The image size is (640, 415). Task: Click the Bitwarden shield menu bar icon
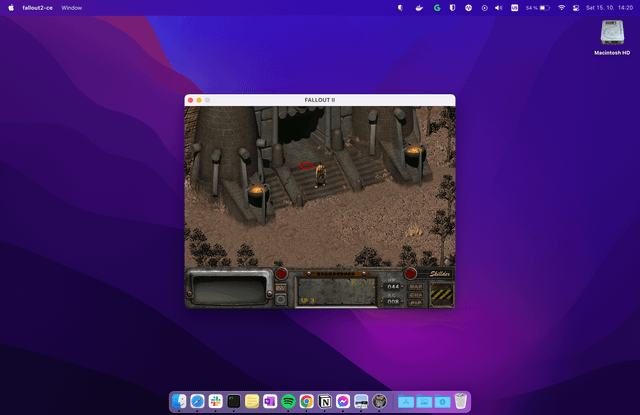pos(452,8)
